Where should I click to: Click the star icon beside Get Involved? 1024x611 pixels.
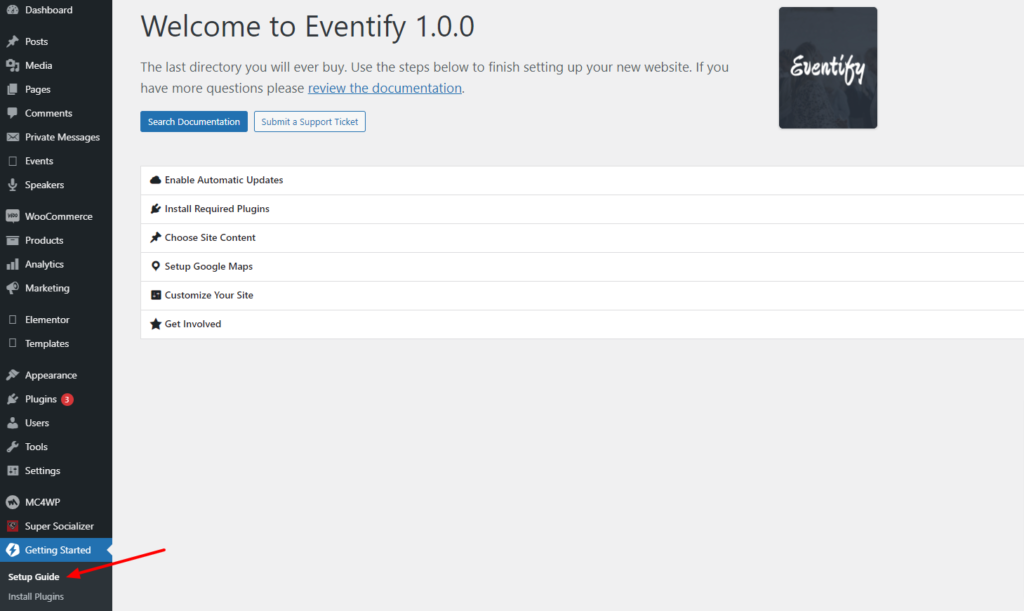tap(155, 324)
